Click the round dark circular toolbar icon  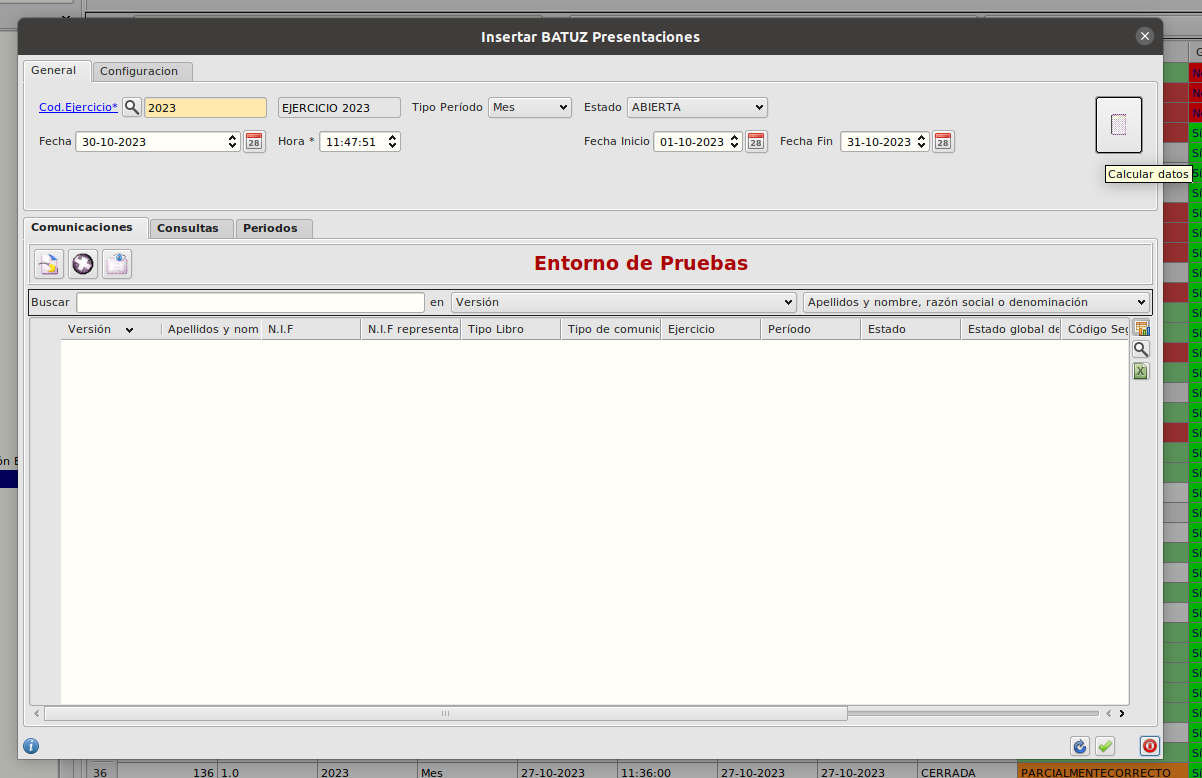point(83,264)
